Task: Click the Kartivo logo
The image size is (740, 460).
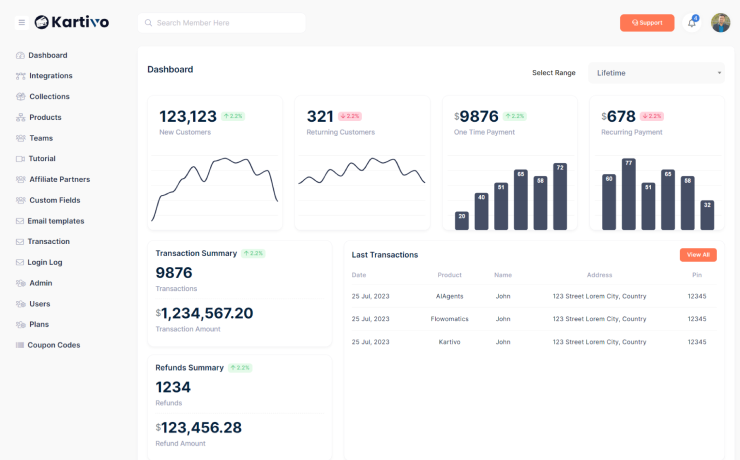Action: [71, 22]
